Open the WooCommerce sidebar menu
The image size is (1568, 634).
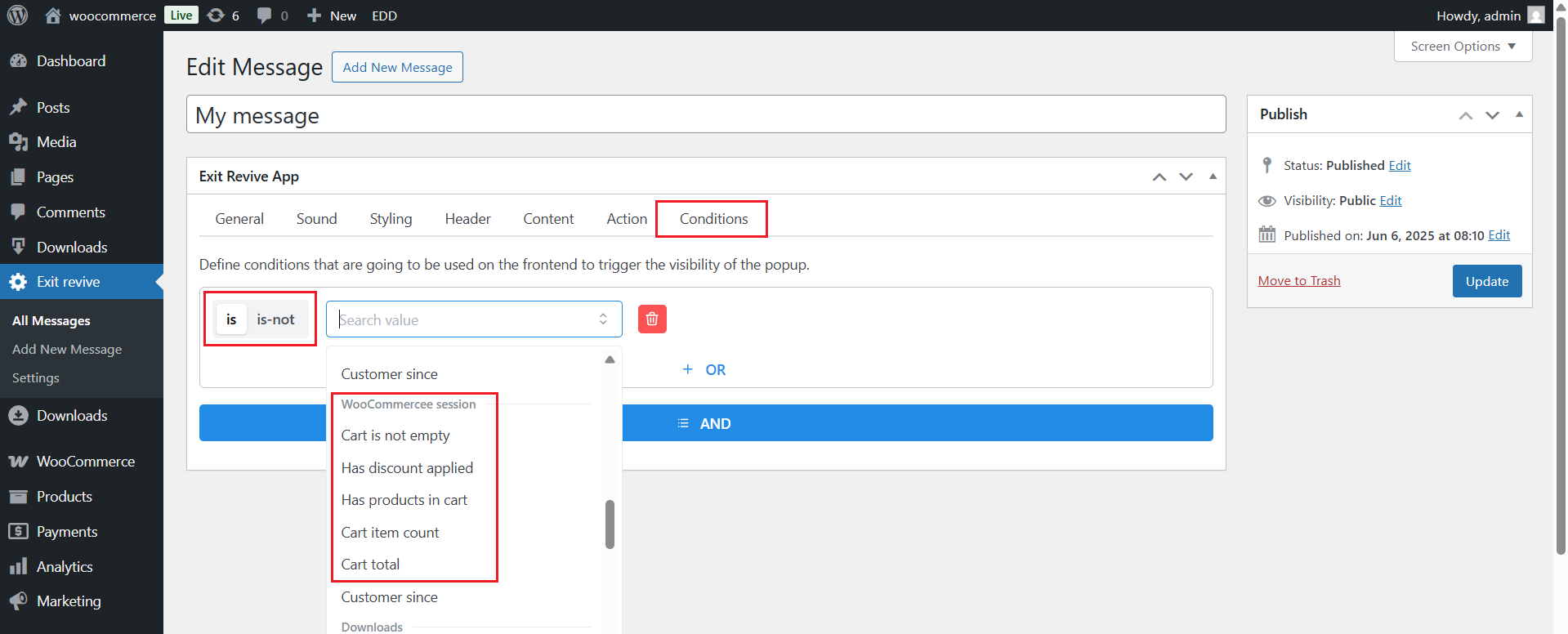(x=85, y=461)
